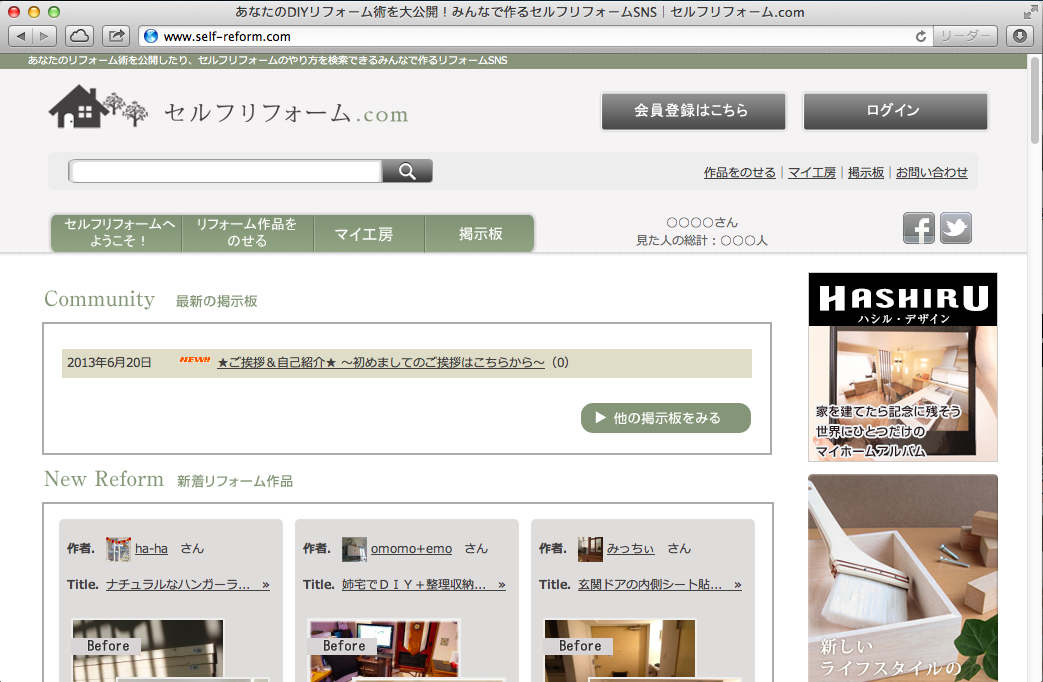Go back with Safari back arrow
Image resolution: width=1043 pixels, height=682 pixels.
pos(21,36)
